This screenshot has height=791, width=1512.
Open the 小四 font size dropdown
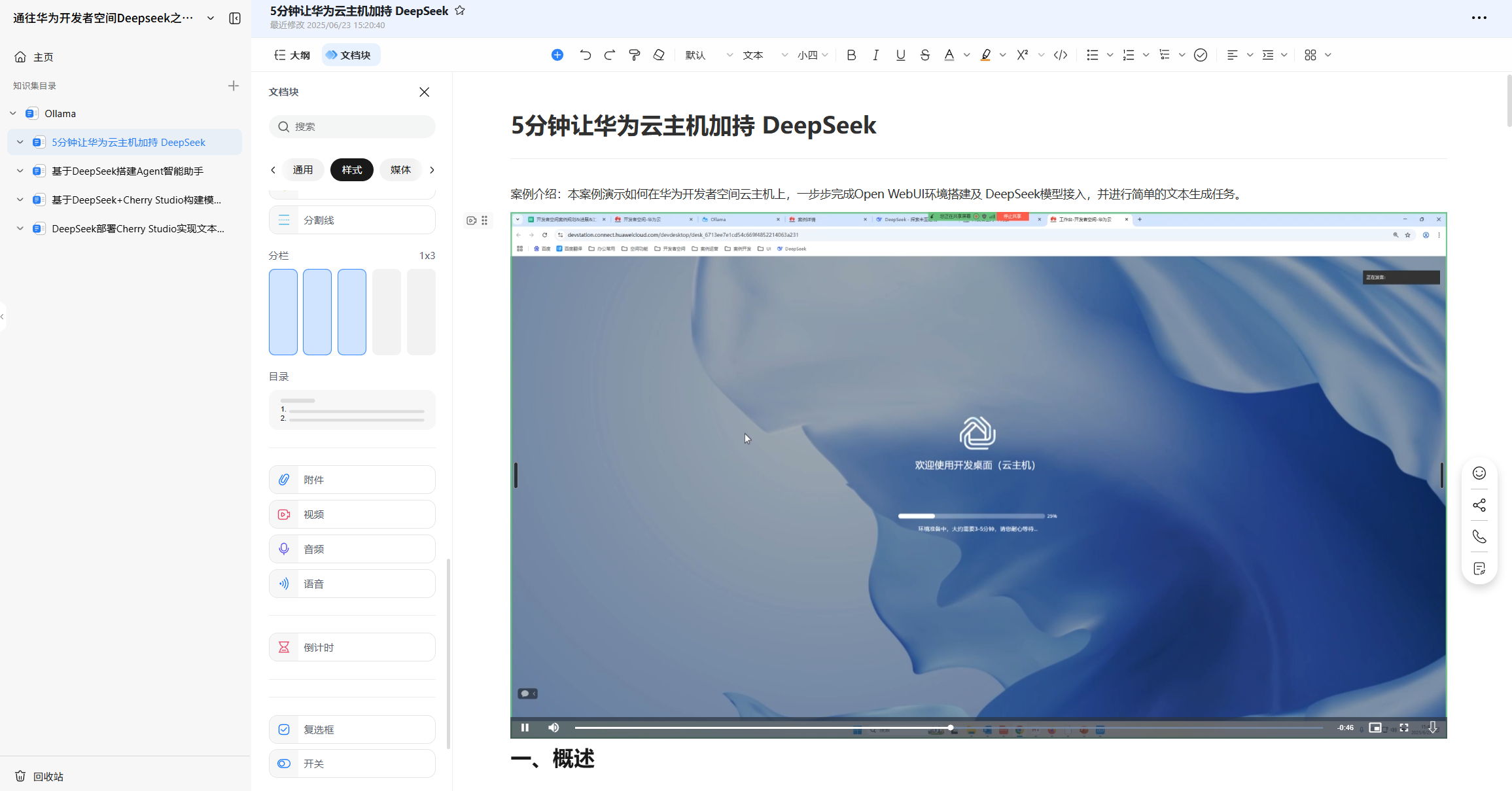click(x=813, y=55)
